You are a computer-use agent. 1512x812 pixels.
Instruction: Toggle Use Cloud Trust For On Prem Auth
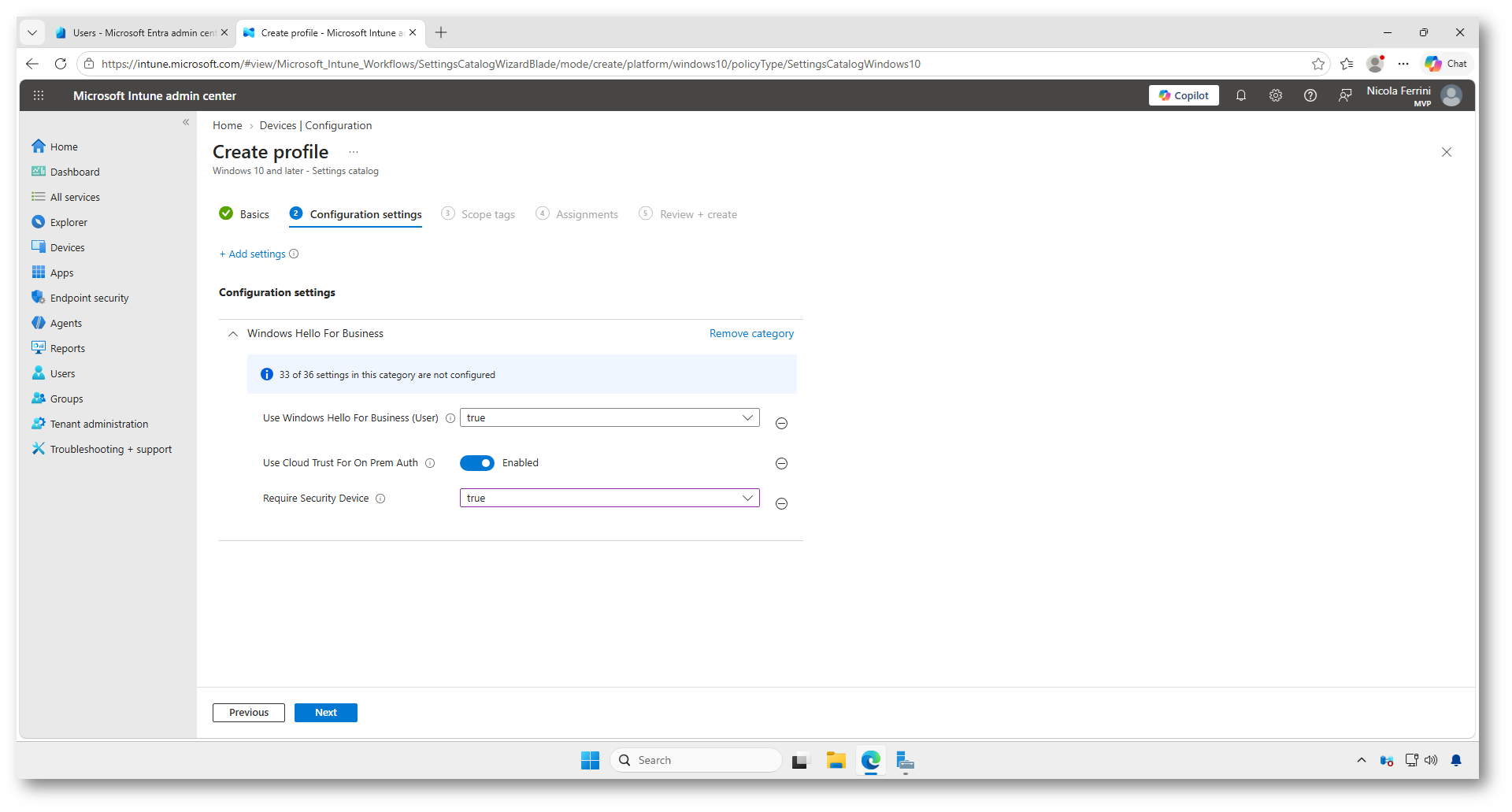point(477,463)
